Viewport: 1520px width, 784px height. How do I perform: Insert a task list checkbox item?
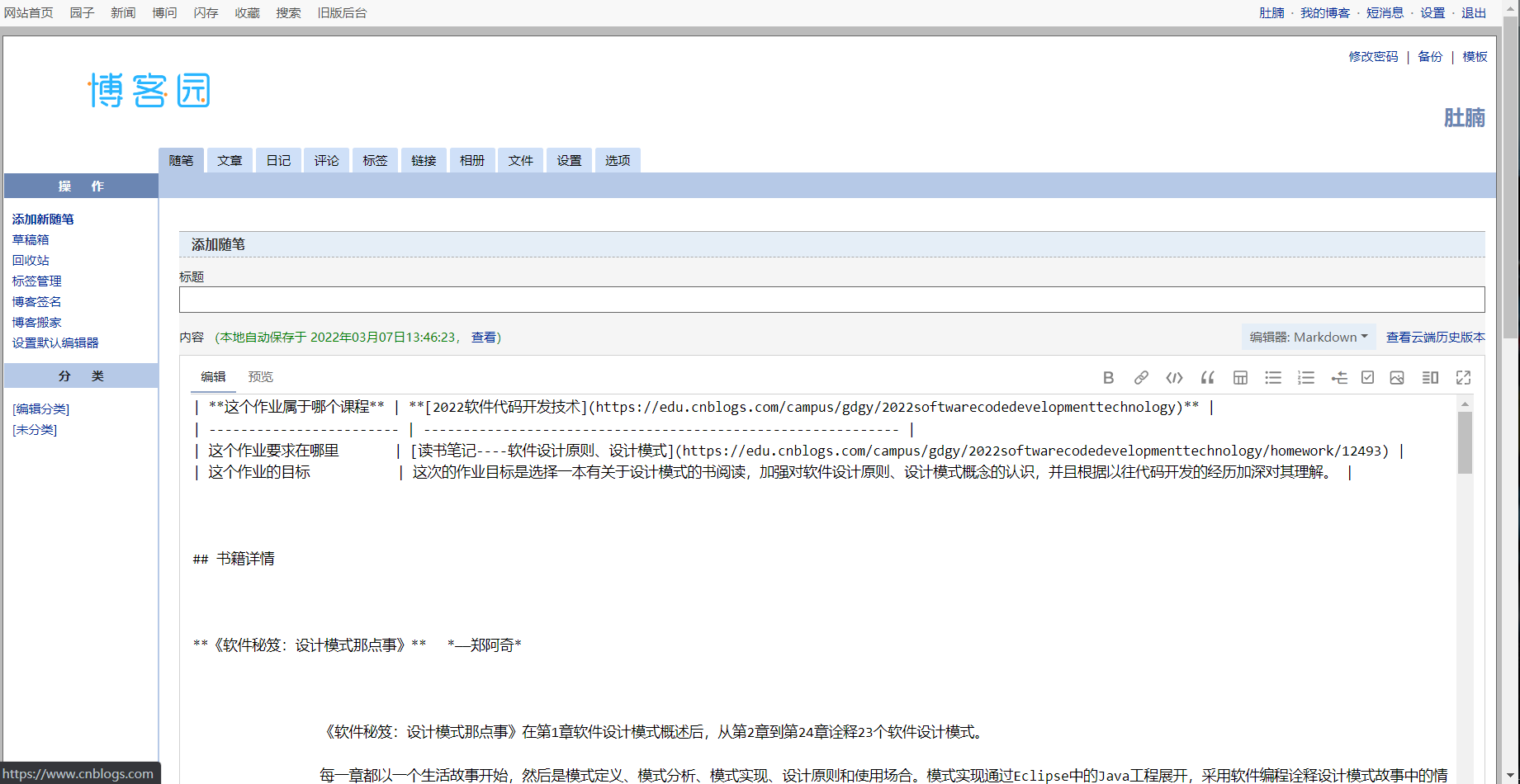click(1368, 378)
